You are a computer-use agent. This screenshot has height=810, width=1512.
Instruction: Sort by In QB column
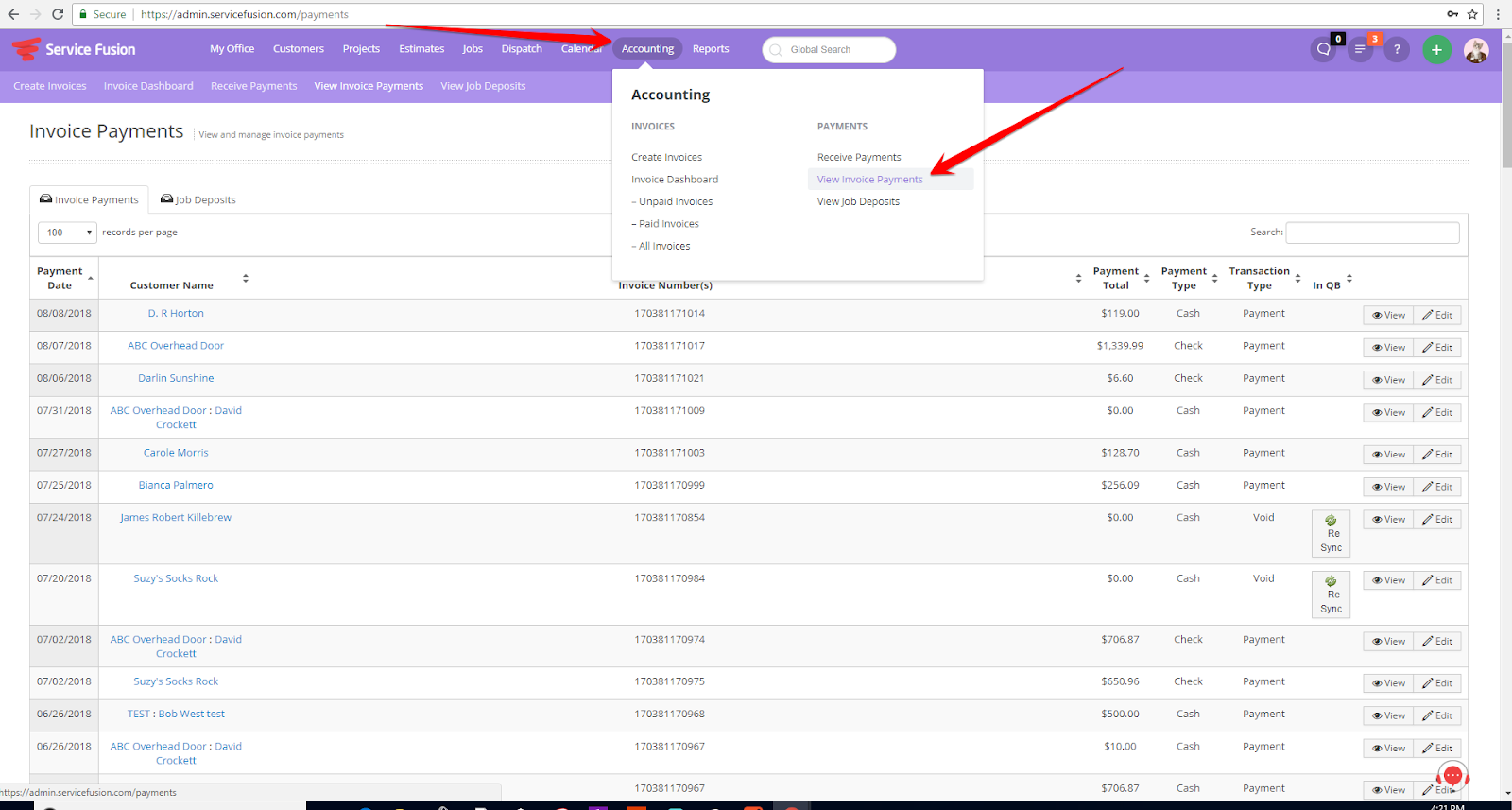tap(1332, 279)
